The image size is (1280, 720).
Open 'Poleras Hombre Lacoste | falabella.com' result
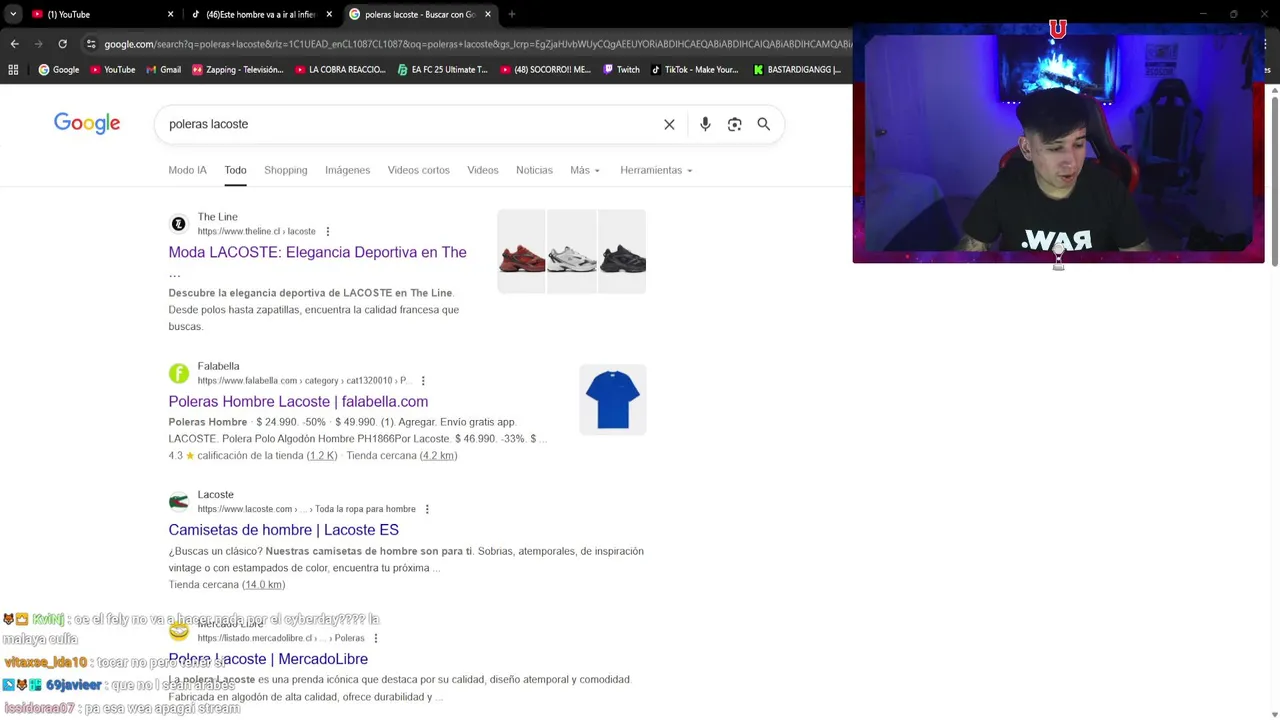(298, 401)
